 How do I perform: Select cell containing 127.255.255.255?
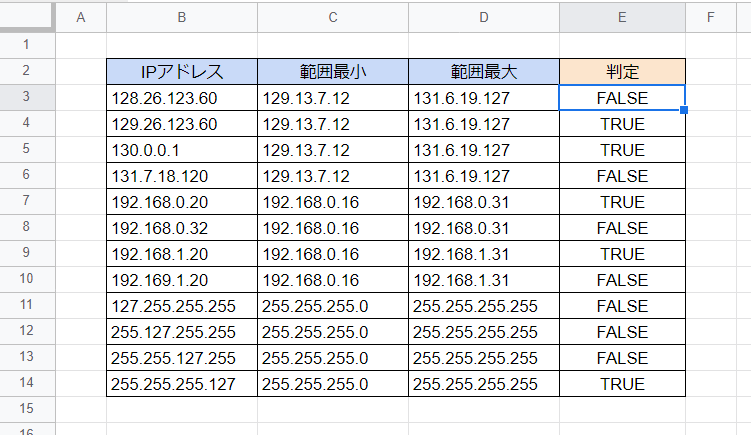[182, 306]
